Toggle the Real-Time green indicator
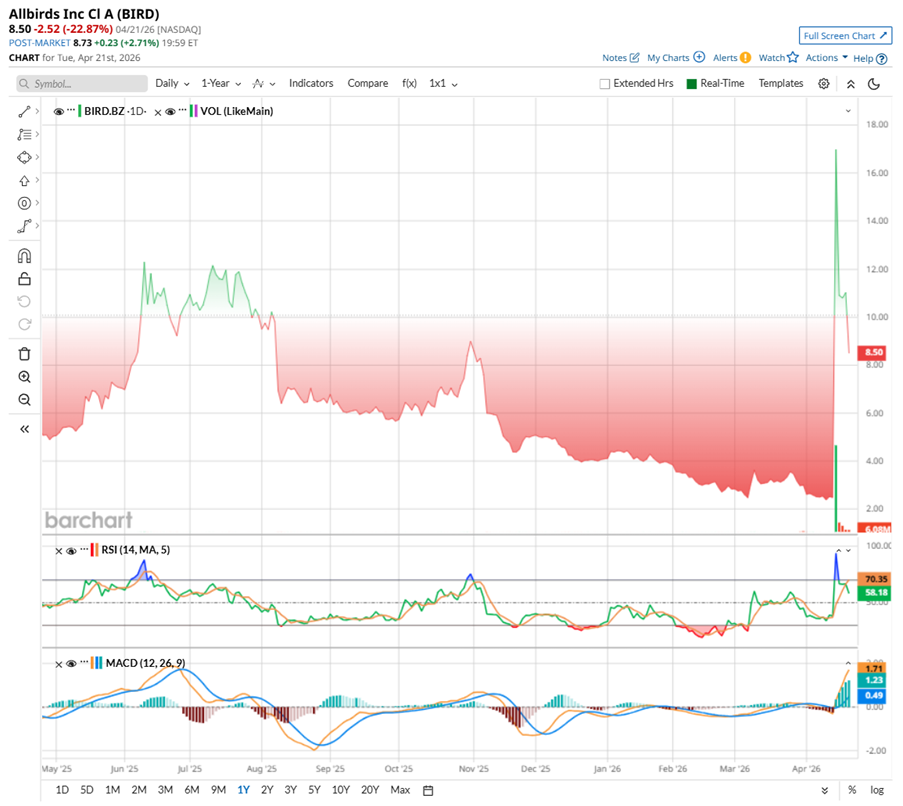This screenshot has width=903, height=806. [x=692, y=84]
